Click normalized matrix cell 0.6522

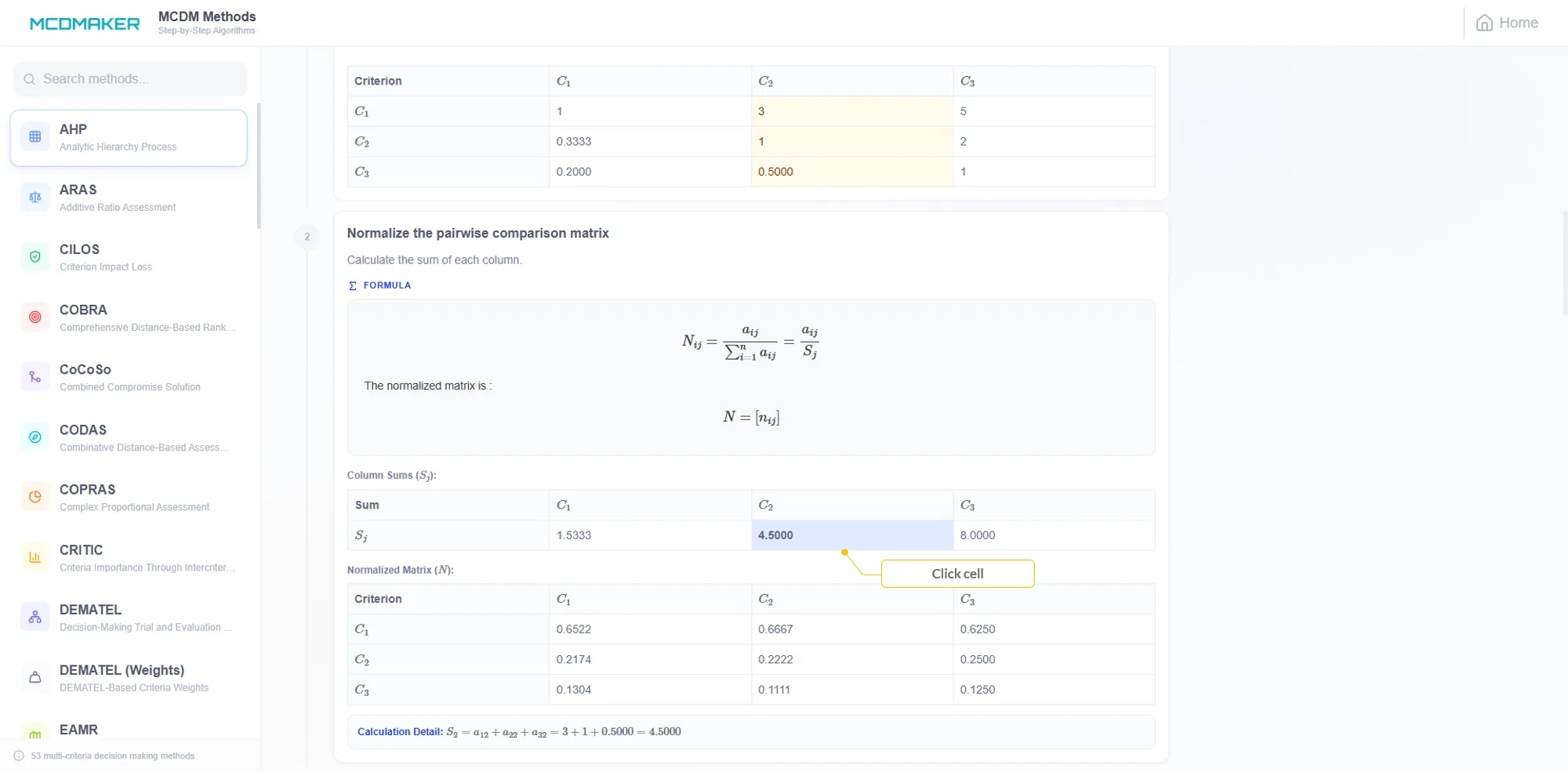(x=650, y=629)
